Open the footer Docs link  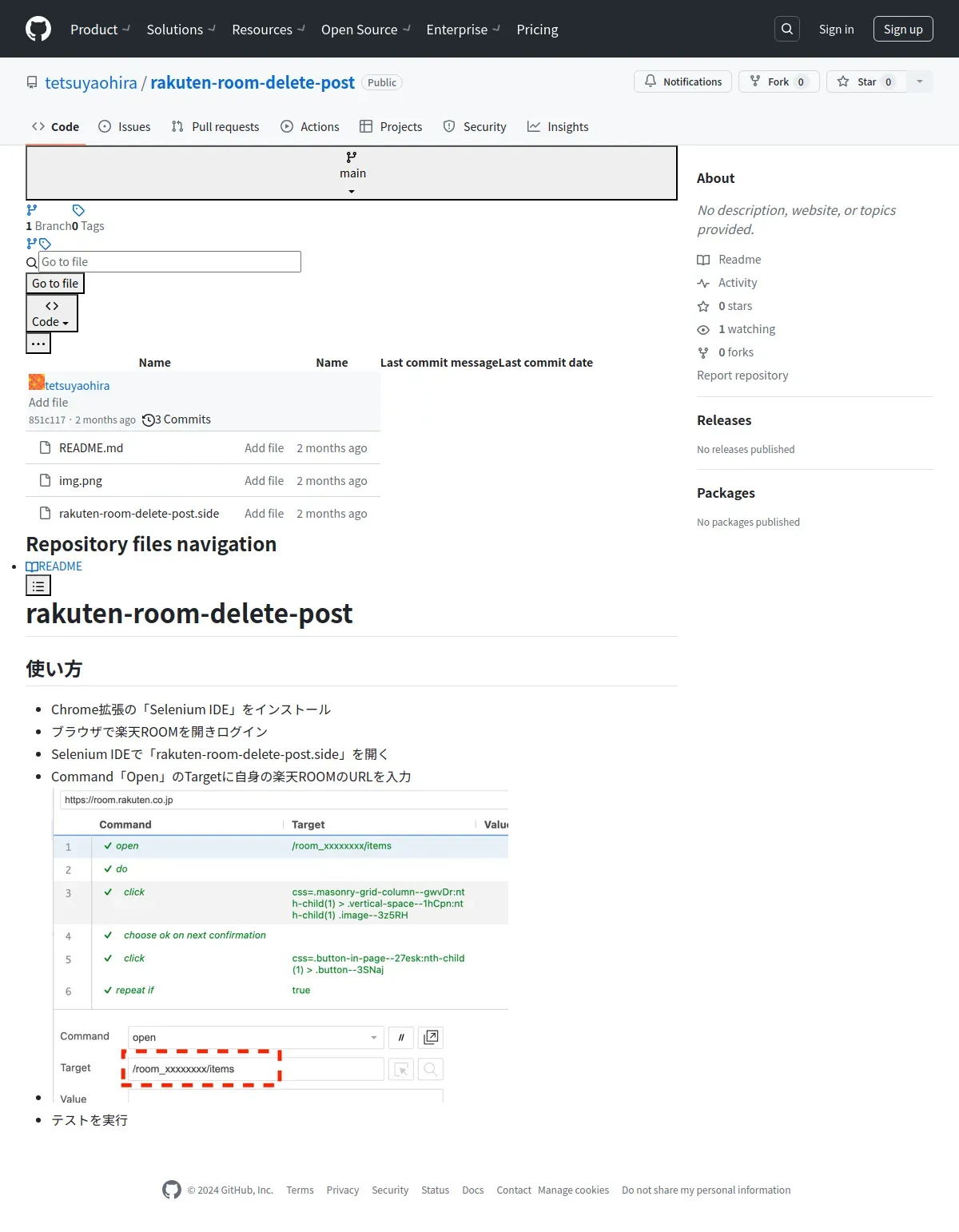[x=473, y=1190]
